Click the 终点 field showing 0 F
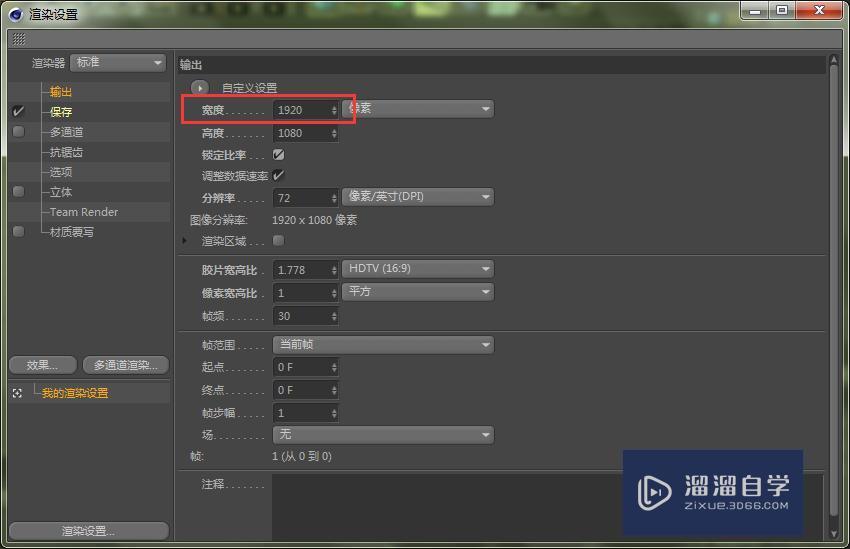The width and height of the screenshot is (850, 549). [301, 390]
